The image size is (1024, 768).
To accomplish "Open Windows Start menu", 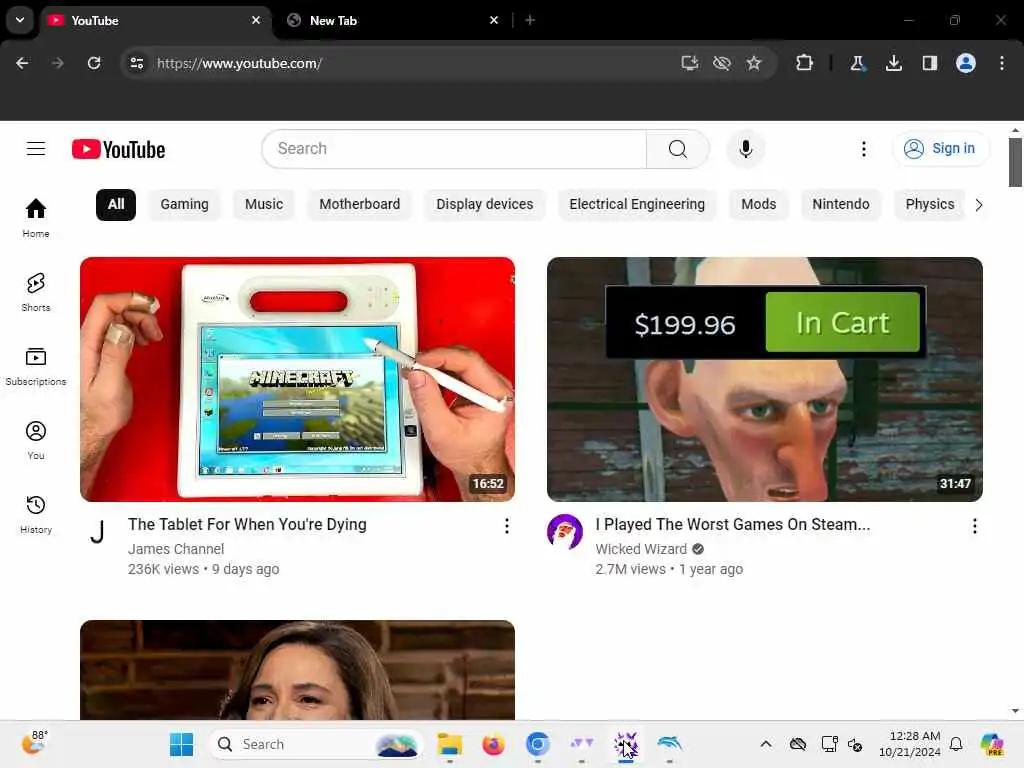I will coord(181,744).
